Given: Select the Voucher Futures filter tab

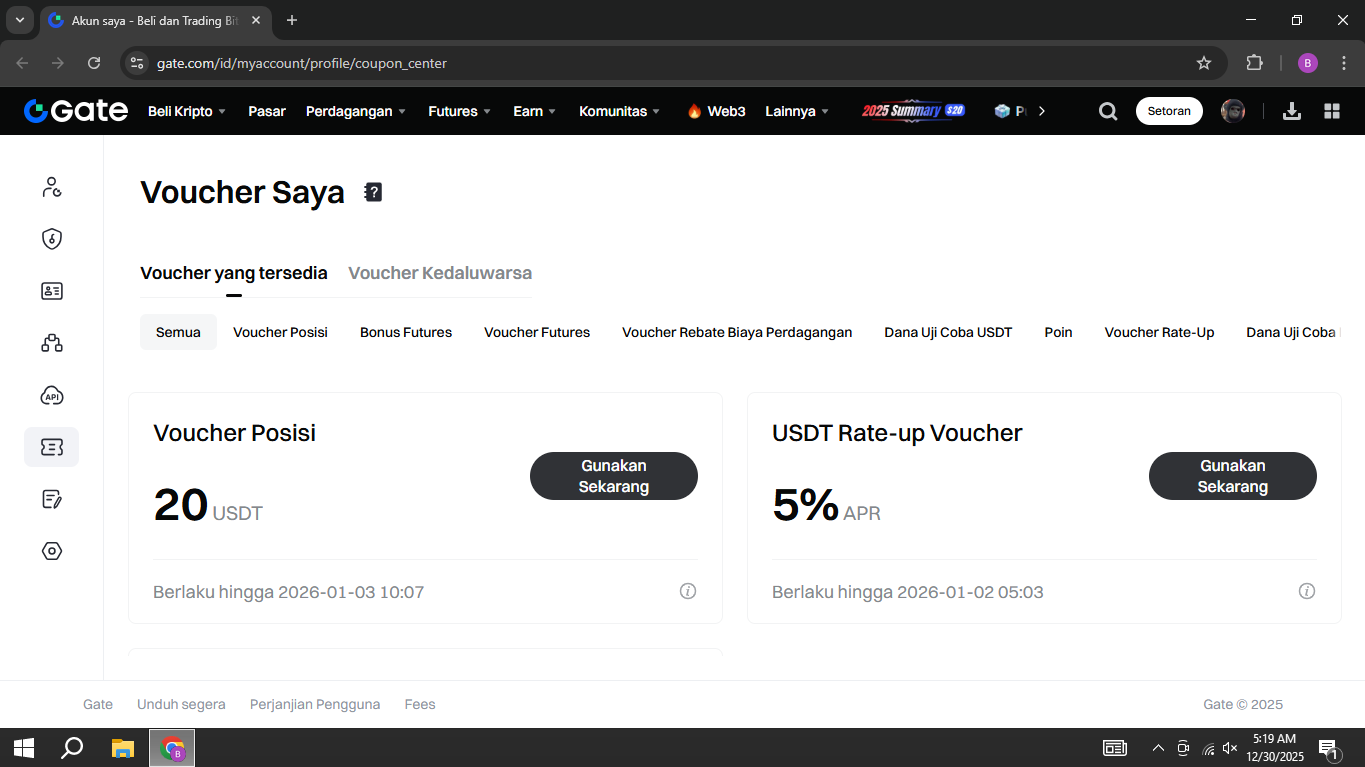Looking at the screenshot, I should (x=537, y=332).
